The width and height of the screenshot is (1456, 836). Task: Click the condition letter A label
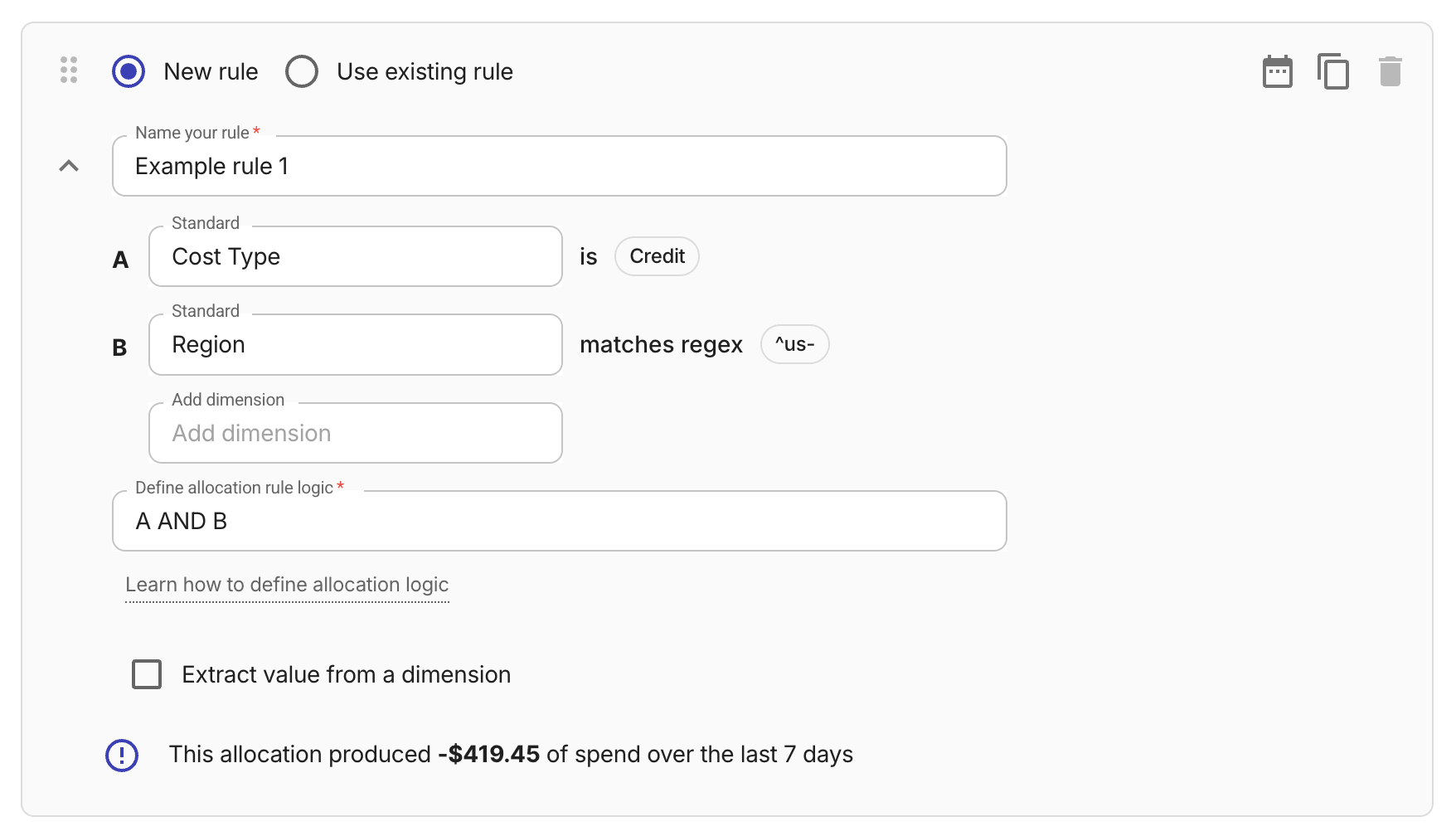pos(120,260)
